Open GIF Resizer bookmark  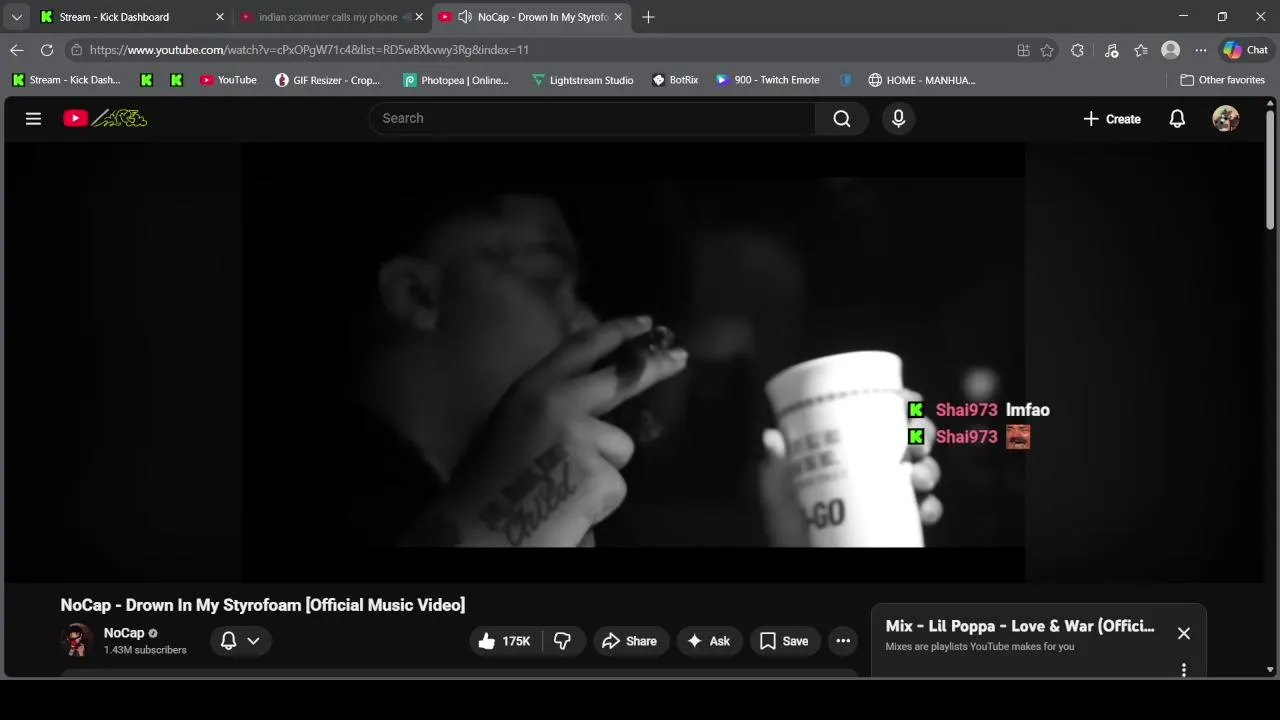click(x=328, y=80)
